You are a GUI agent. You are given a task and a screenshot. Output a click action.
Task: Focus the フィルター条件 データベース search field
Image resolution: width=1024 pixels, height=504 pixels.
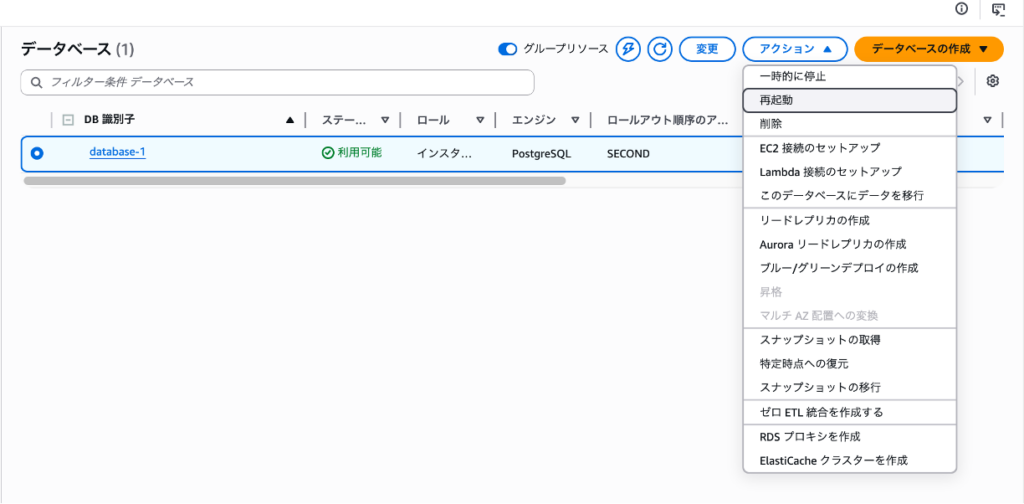pos(278,83)
